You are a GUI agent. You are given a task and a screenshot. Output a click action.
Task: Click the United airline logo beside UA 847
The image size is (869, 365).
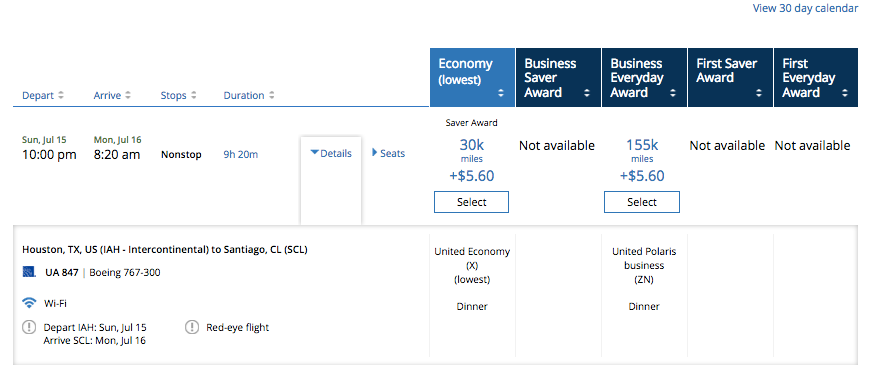click(x=28, y=272)
